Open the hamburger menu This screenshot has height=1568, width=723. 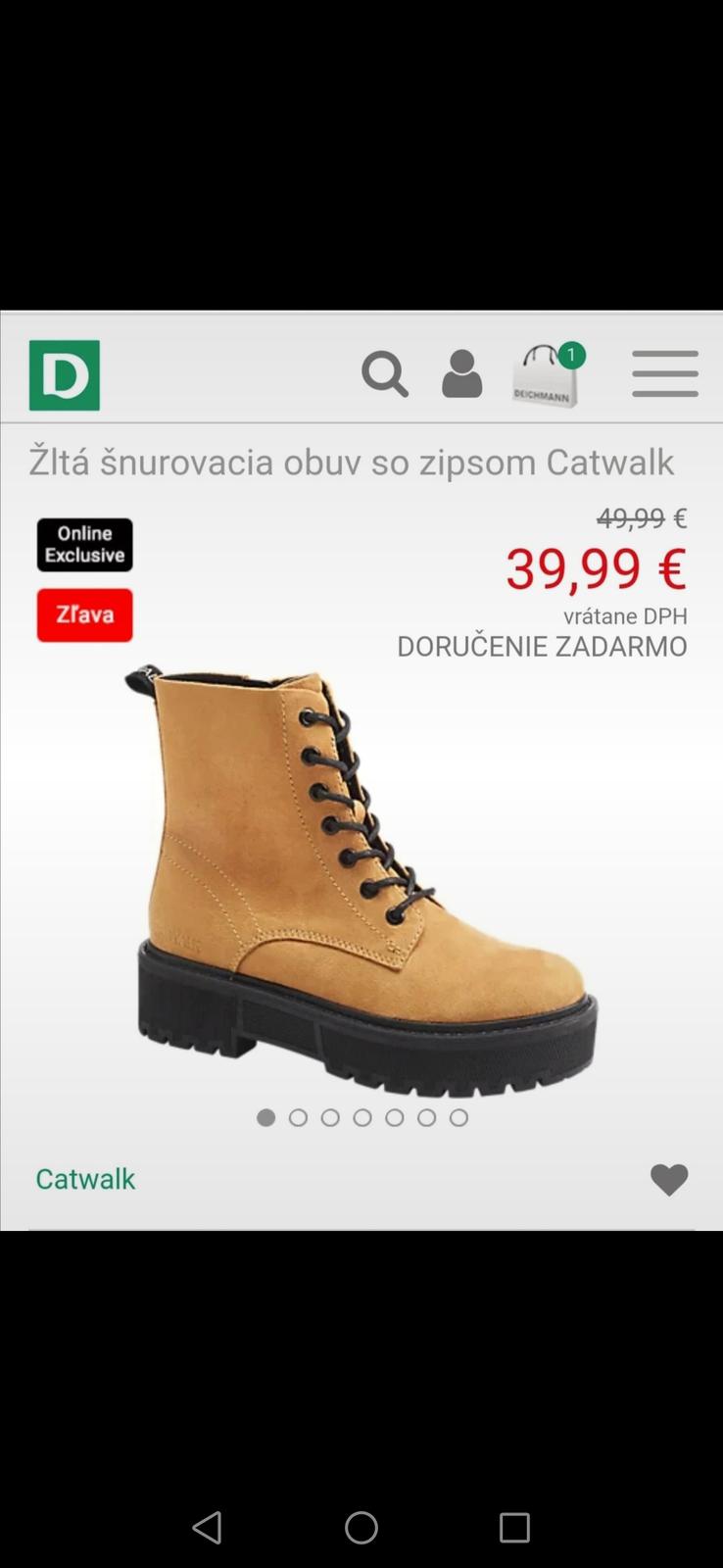[x=665, y=374]
